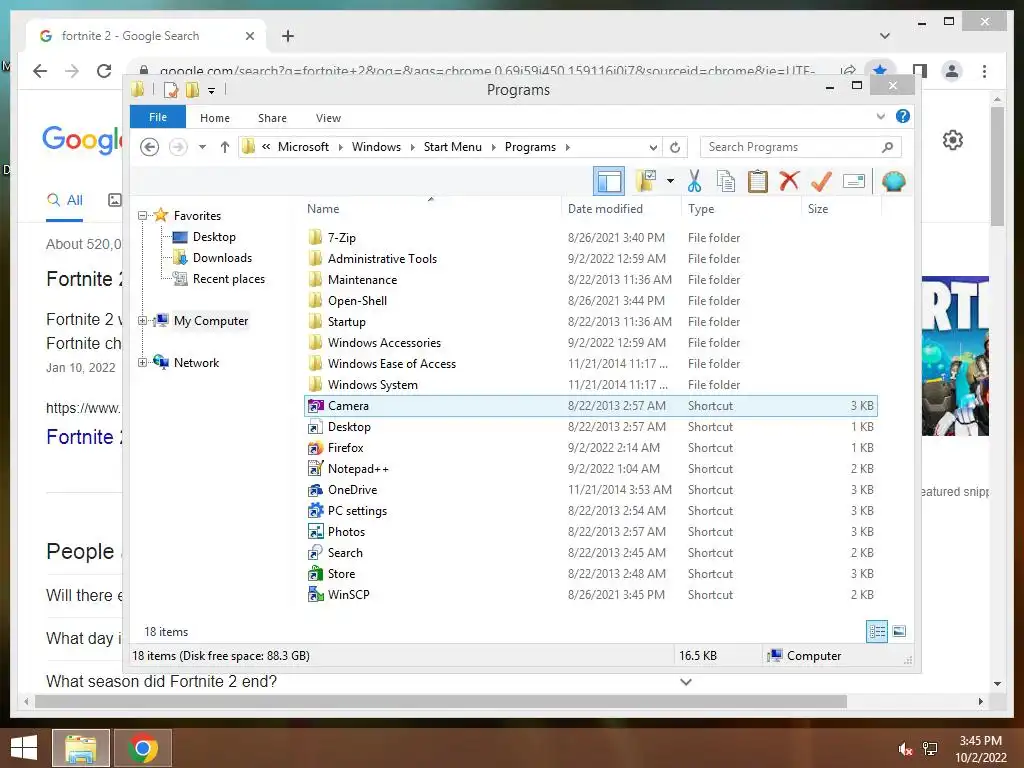Open Windows Start button
Image resolution: width=1024 pixels, height=768 pixels.
point(24,748)
